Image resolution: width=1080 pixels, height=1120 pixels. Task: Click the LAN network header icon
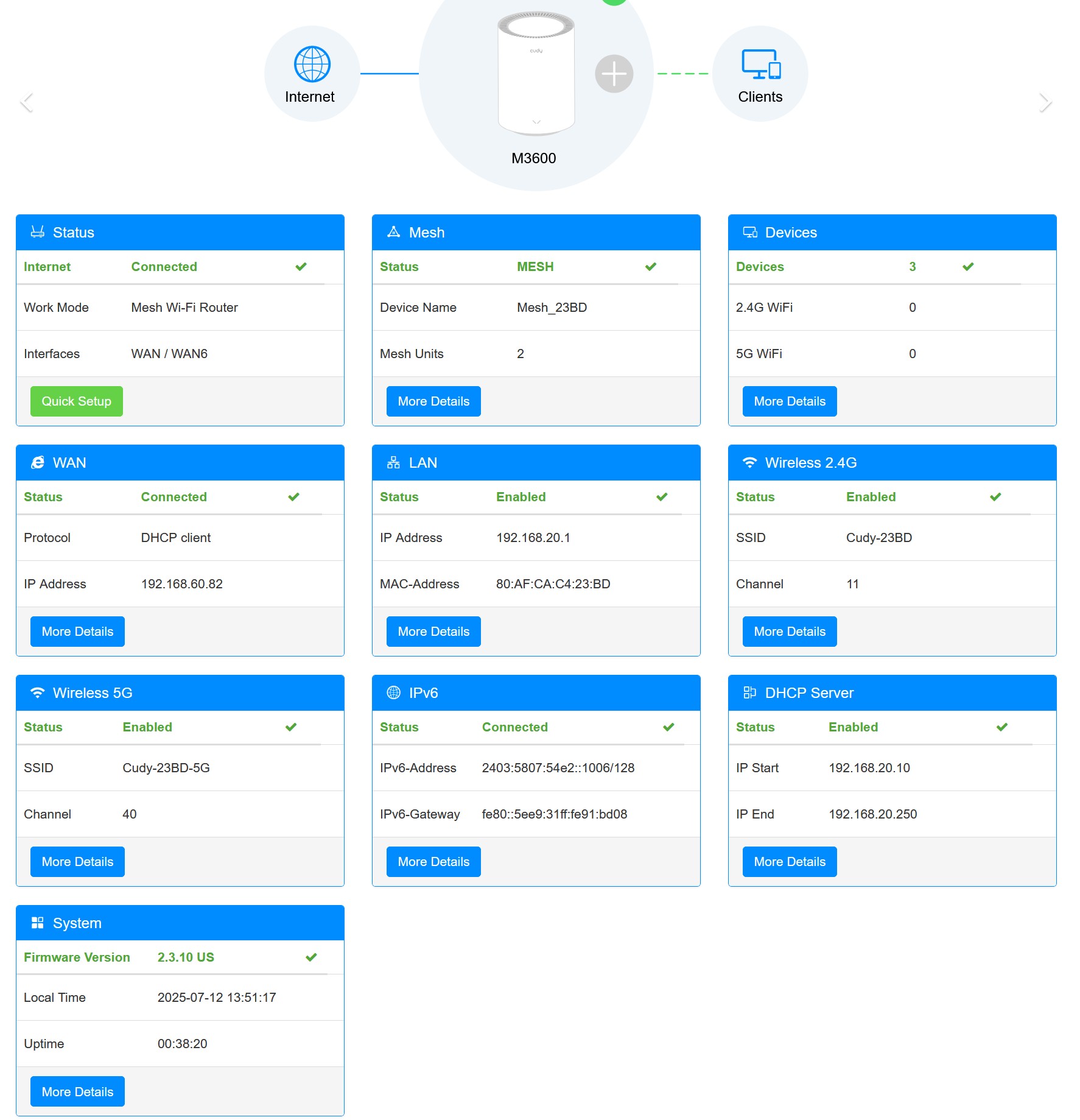pos(394,462)
